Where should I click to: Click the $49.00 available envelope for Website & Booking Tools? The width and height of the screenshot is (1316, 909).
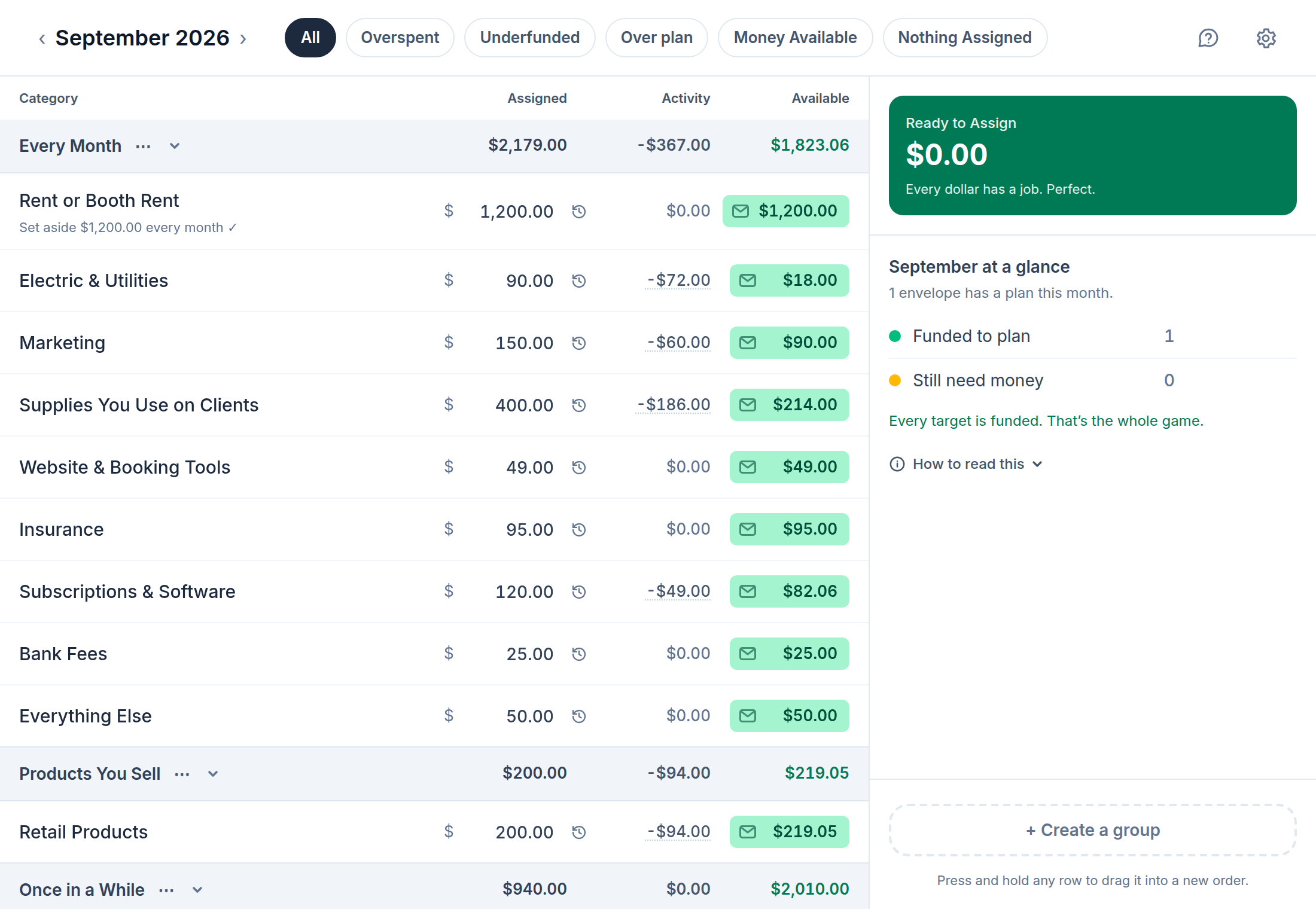[789, 467]
